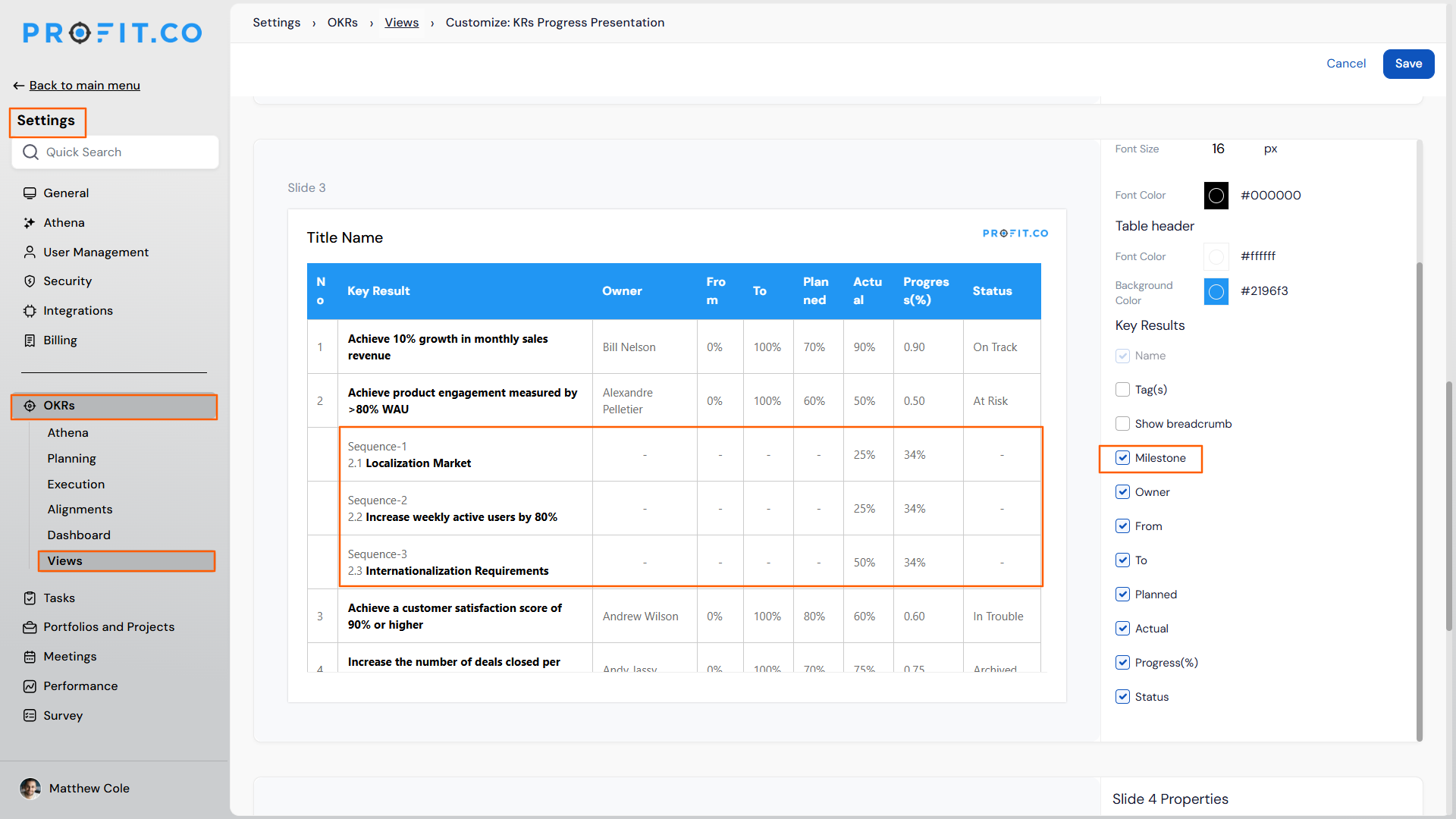Click the Billing receipt icon
The image size is (1456, 819).
click(30, 340)
